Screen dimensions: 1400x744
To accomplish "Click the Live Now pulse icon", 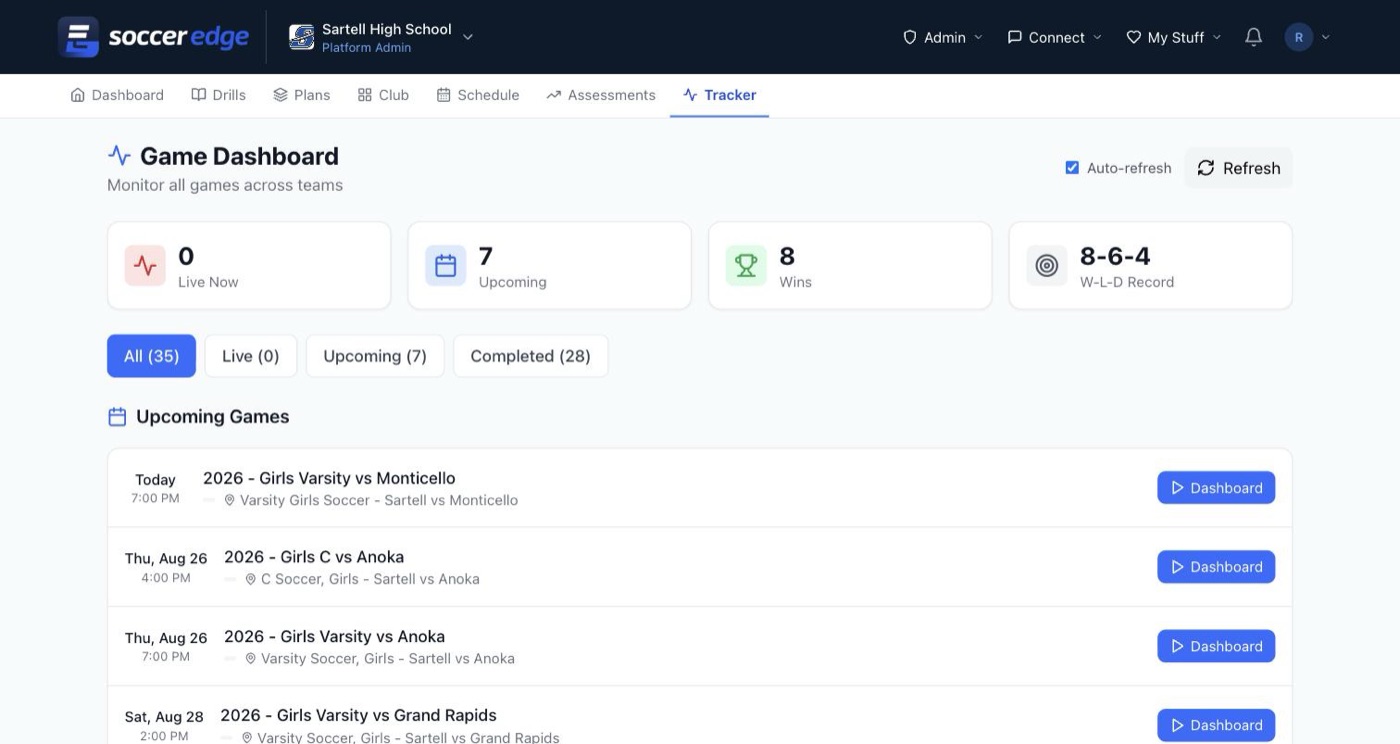I will (x=145, y=265).
